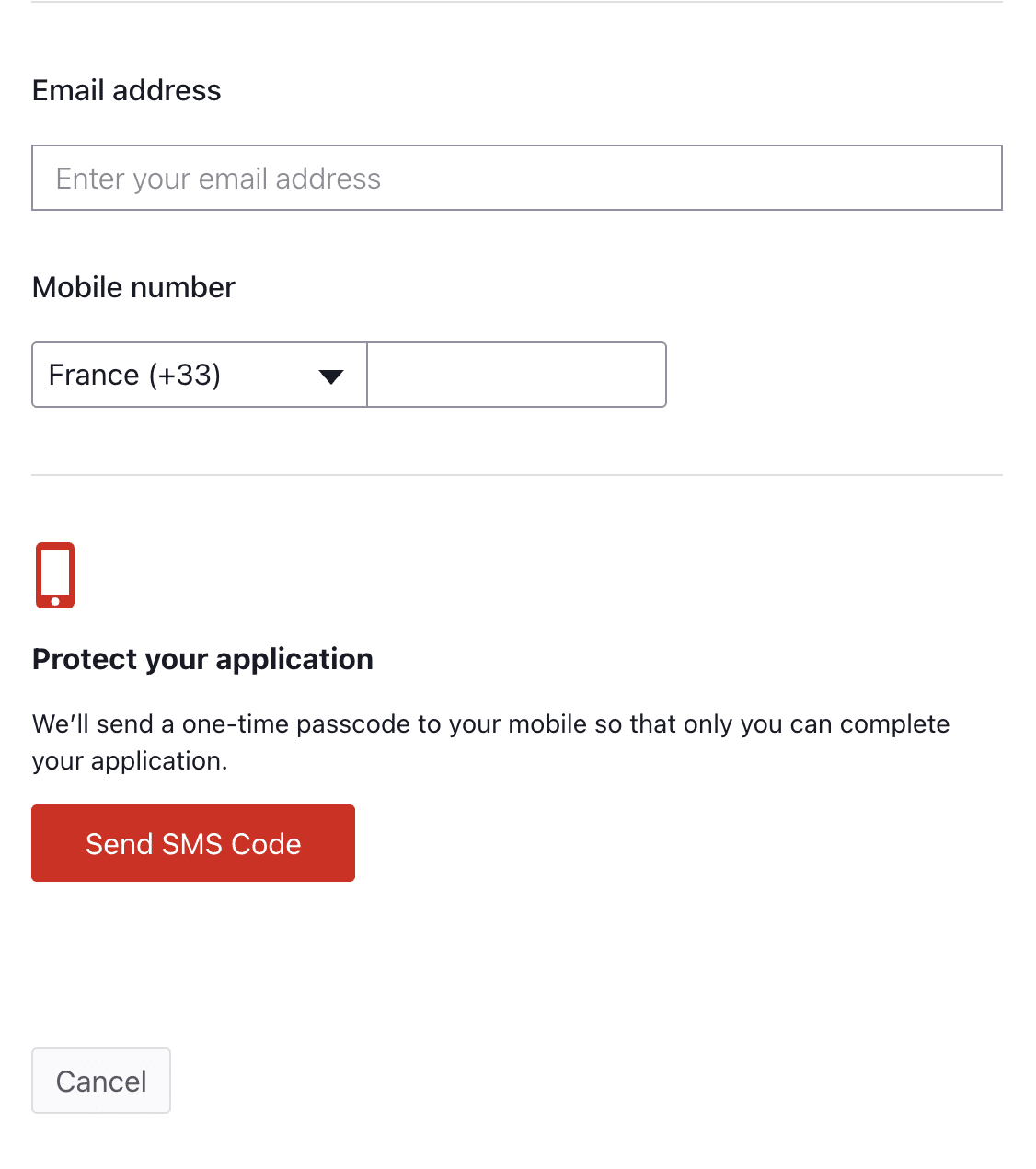Focus the email address input field

coord(516,178)
